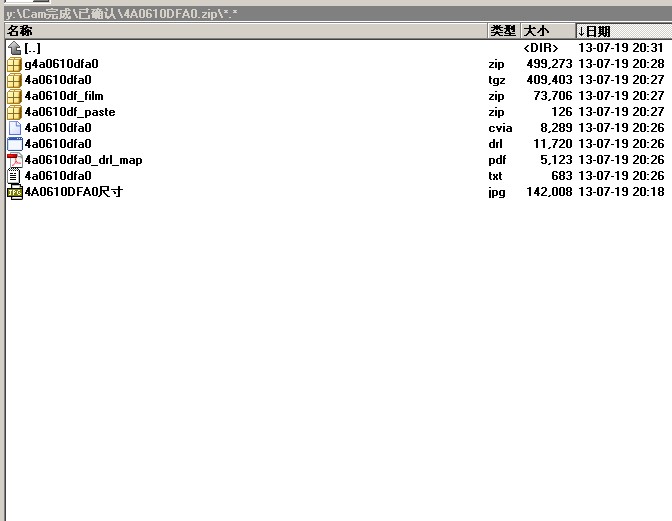The image size is (672, 521).
Task: Select file name 4a0610dfa0_drl_map
Action: point(83,160)
